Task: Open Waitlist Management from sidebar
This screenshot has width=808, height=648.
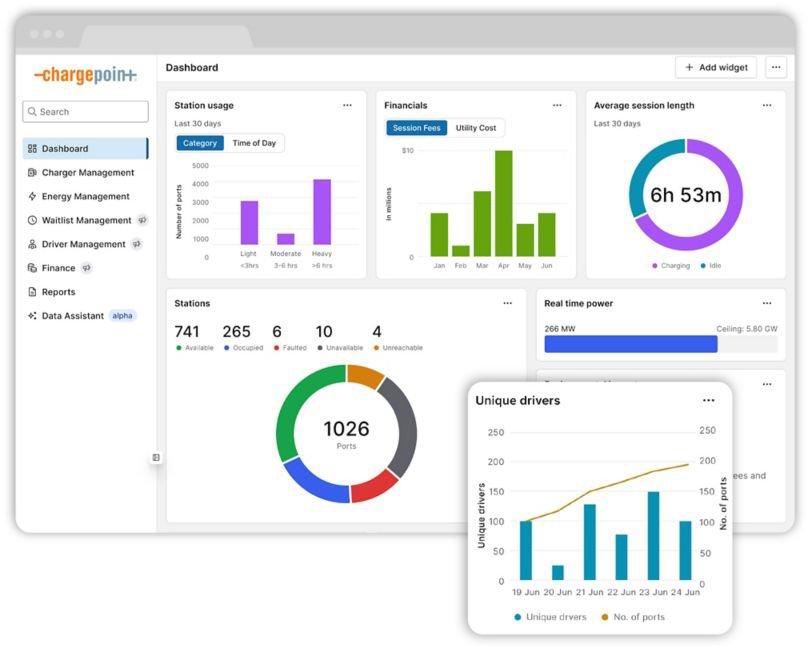Action: [86, 220]
